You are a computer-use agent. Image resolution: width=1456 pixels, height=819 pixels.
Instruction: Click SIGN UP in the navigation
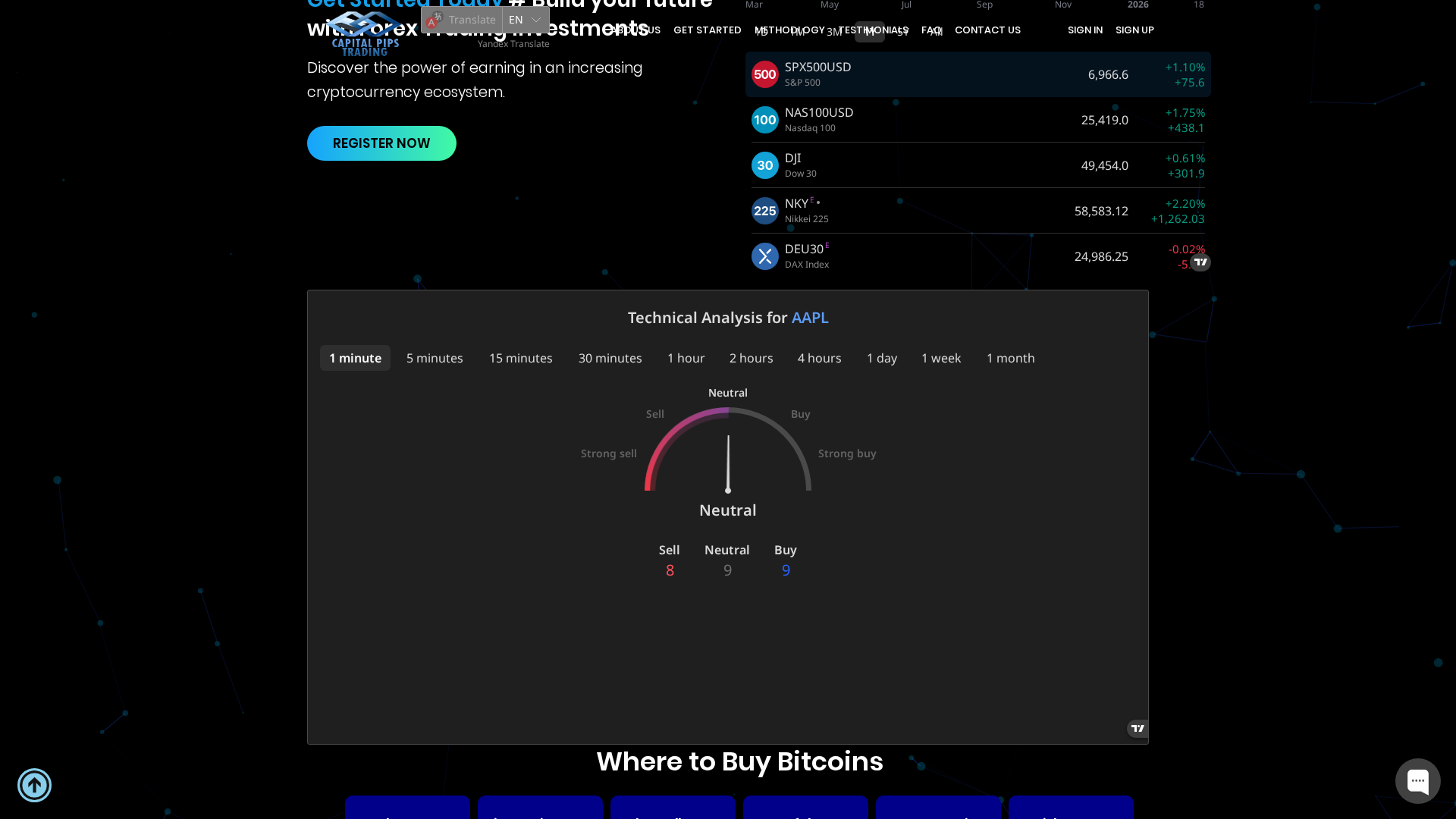click(x=1134, y=30)
